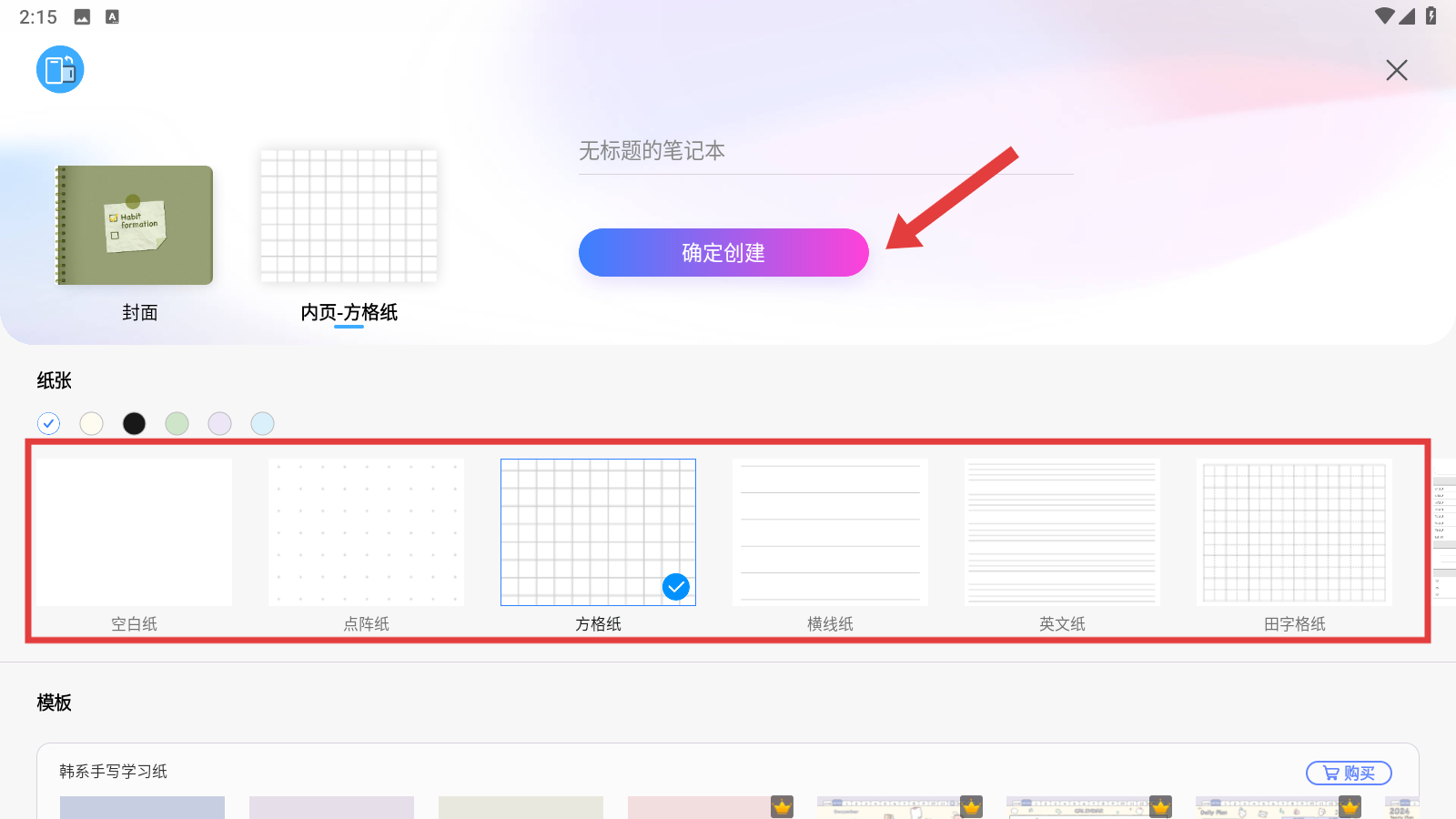Choose the 空白纸 blank paper
The image size is (1456, 819).
click(x=134, y=532)
